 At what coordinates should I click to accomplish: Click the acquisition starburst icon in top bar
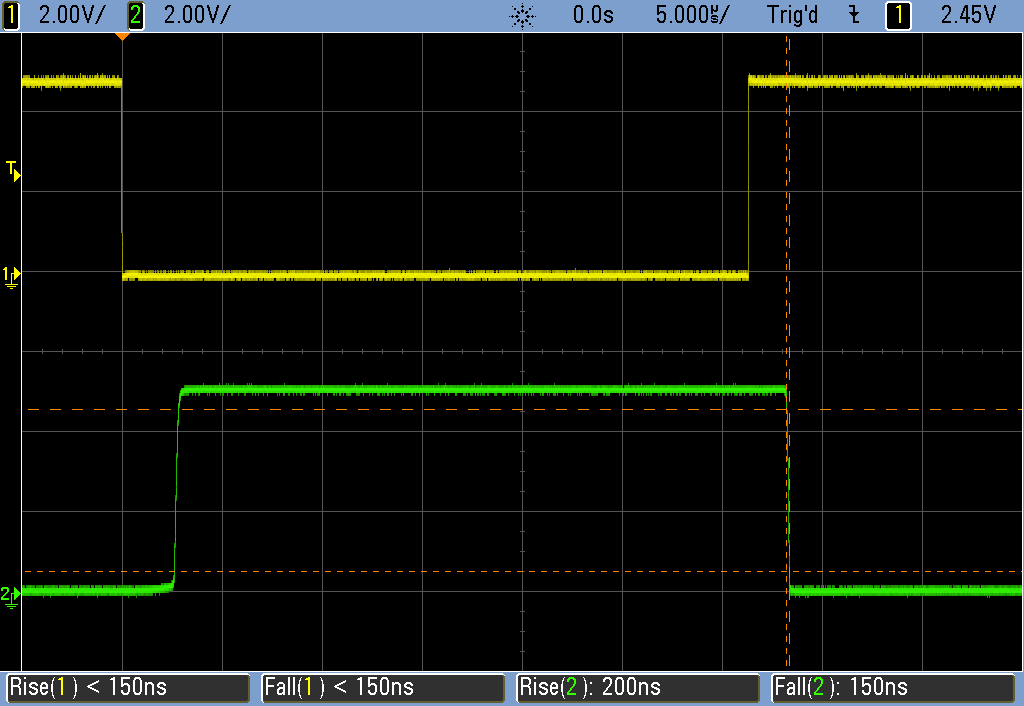[x=522, y=16]
